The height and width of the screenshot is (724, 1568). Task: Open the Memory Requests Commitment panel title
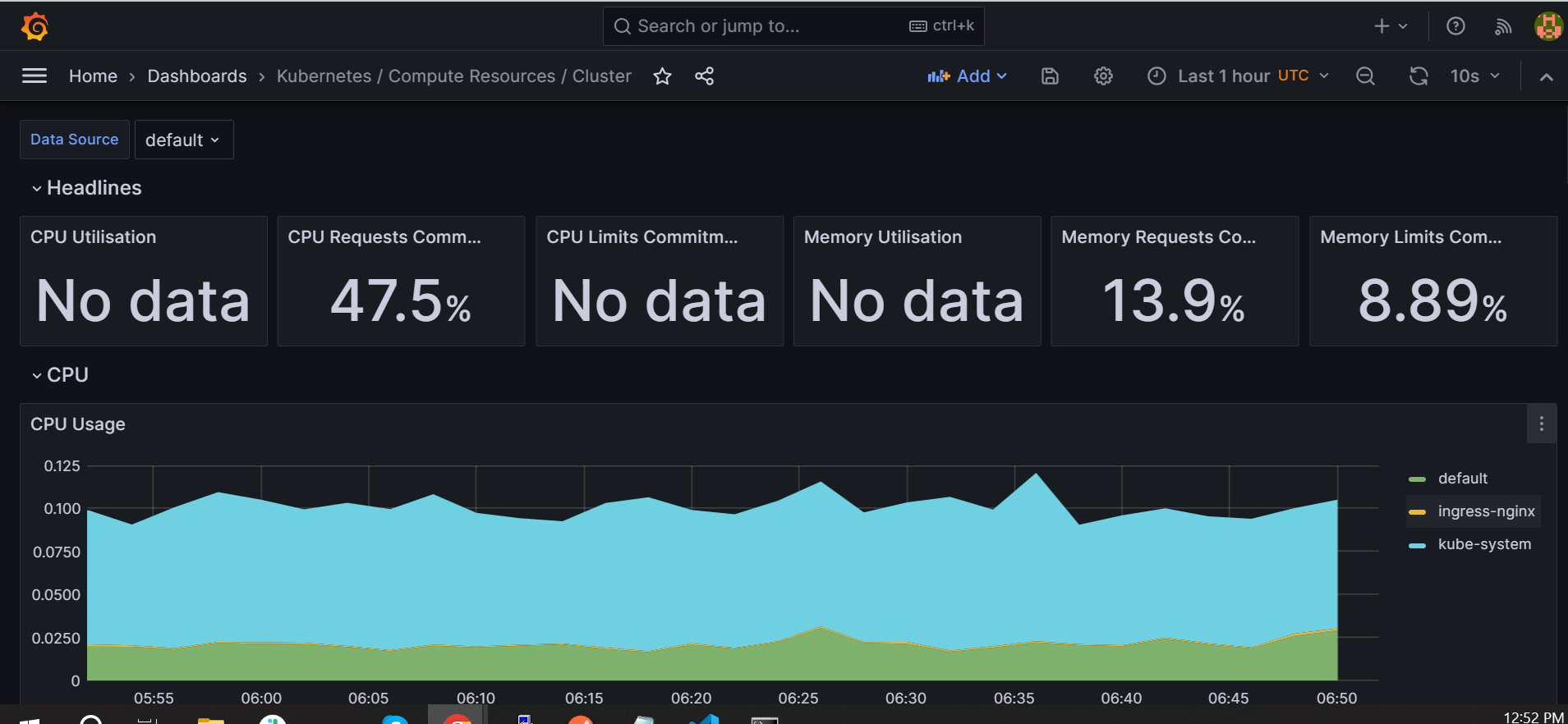[x=1159, y=237]
